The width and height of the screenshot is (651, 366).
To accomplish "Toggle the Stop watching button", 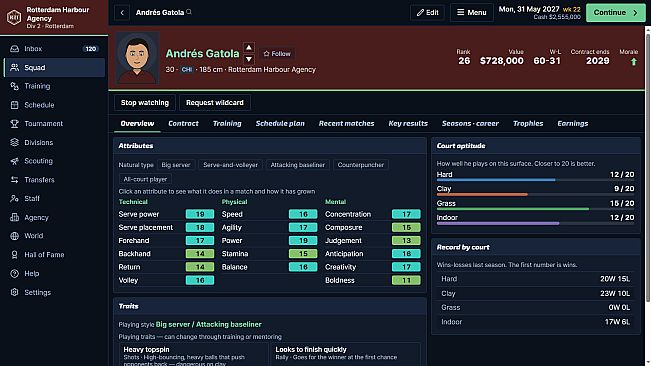I will (x=145, y=102).
